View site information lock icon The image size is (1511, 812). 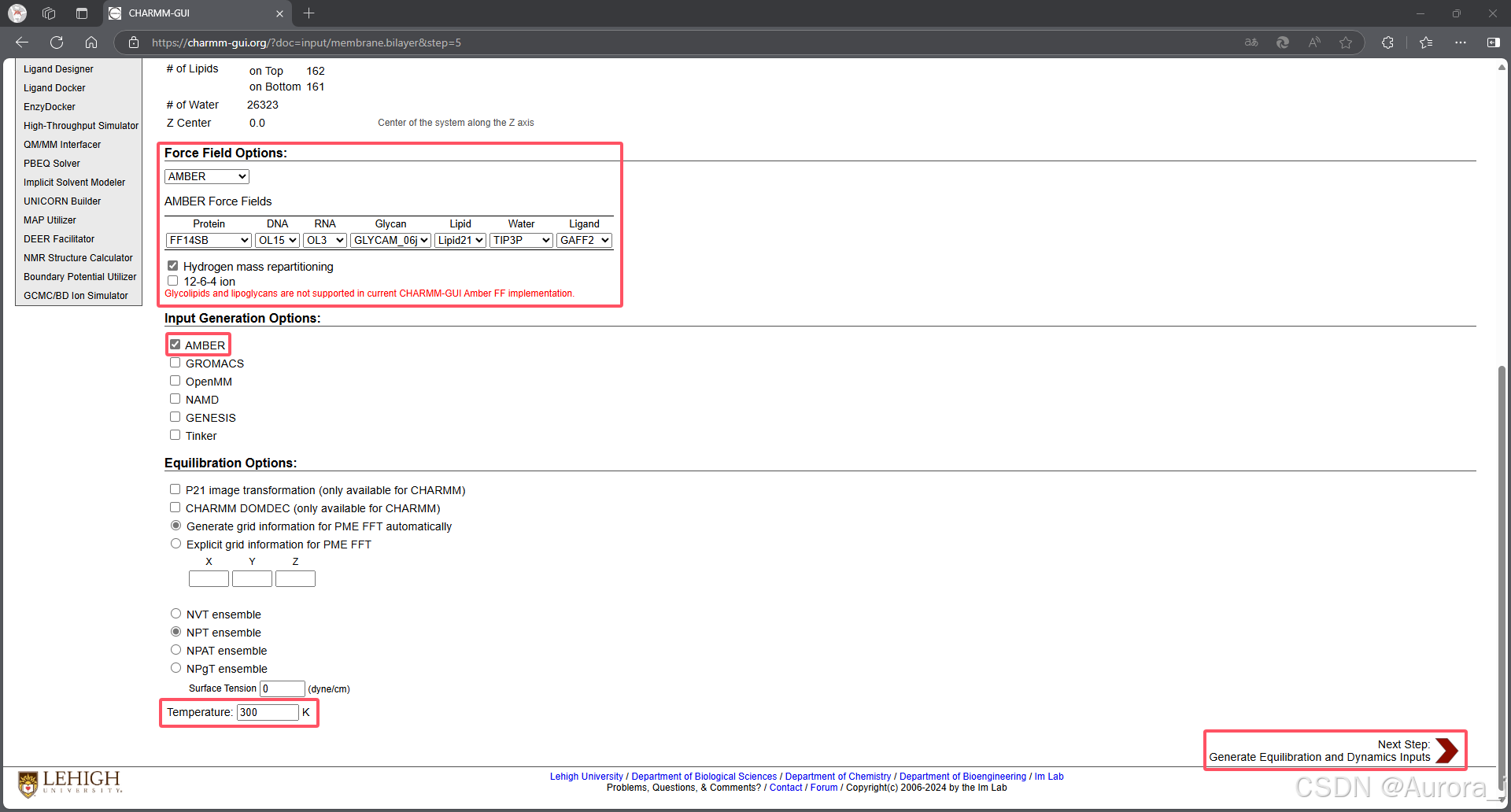pos(134,42)
